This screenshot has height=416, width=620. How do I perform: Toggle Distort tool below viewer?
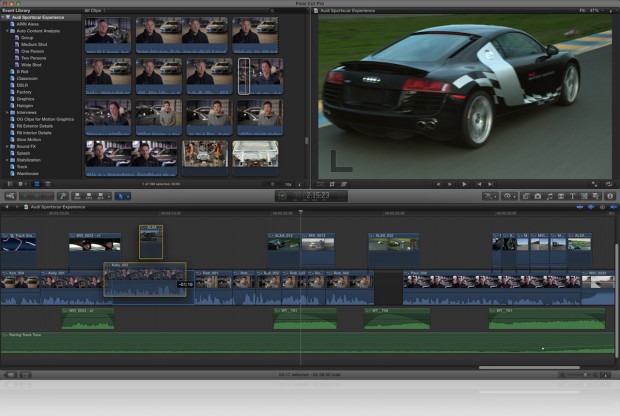[344, 184]
